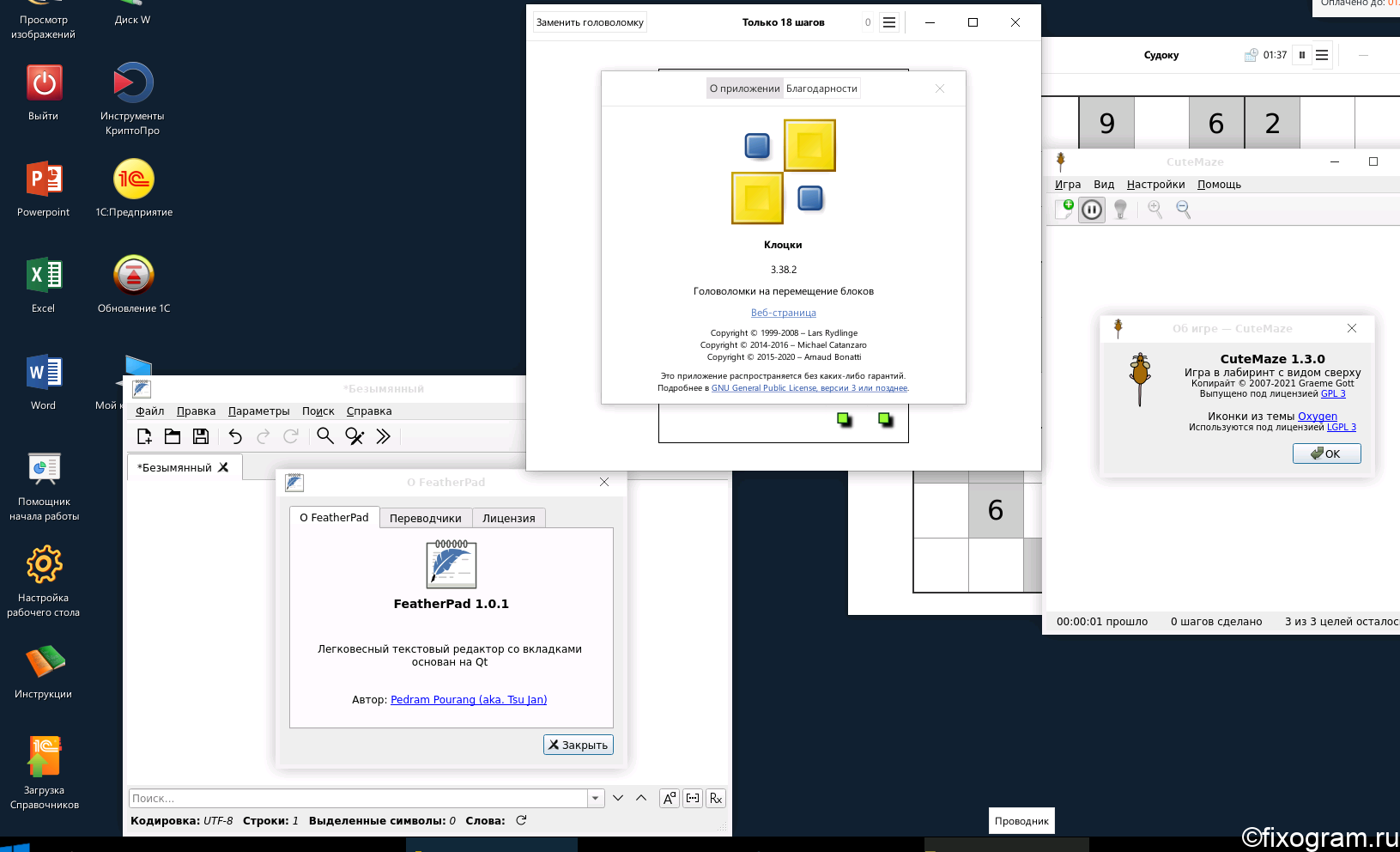The image size is (1400, 852).
Task: Open the Справка menu in FeatherPad
Action: pyautogui.click(x=369, y=411)
